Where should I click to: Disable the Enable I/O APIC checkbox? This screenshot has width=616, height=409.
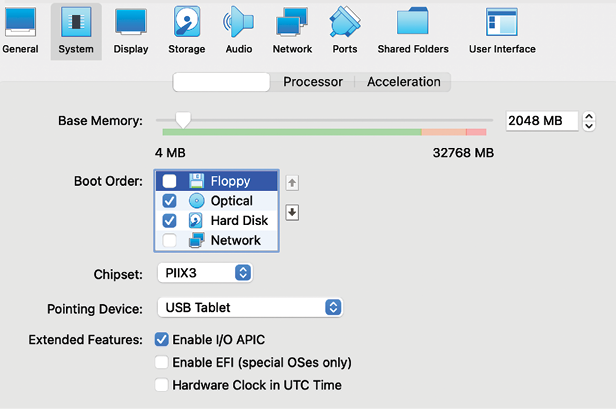(161, 339)
